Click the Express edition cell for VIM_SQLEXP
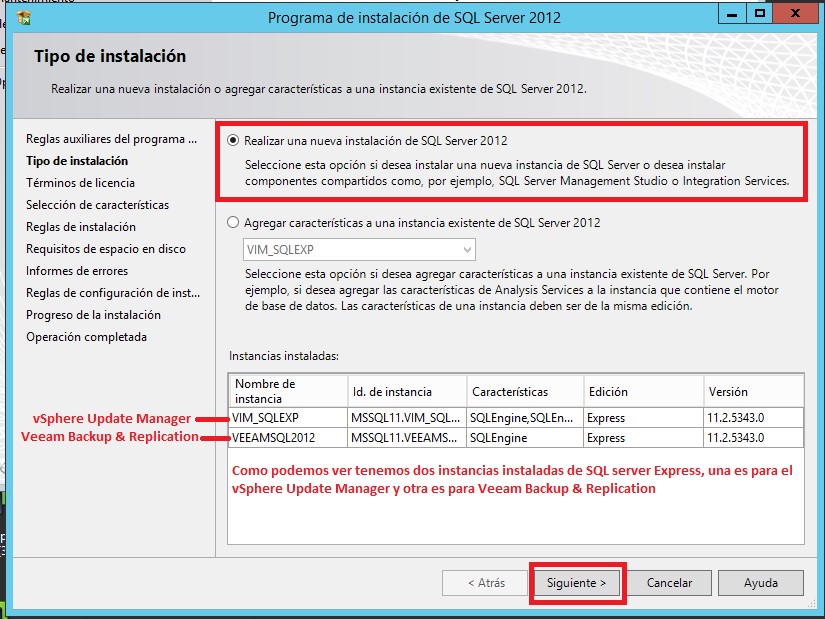Screen dimensions: 825x619 coord(643,417)
